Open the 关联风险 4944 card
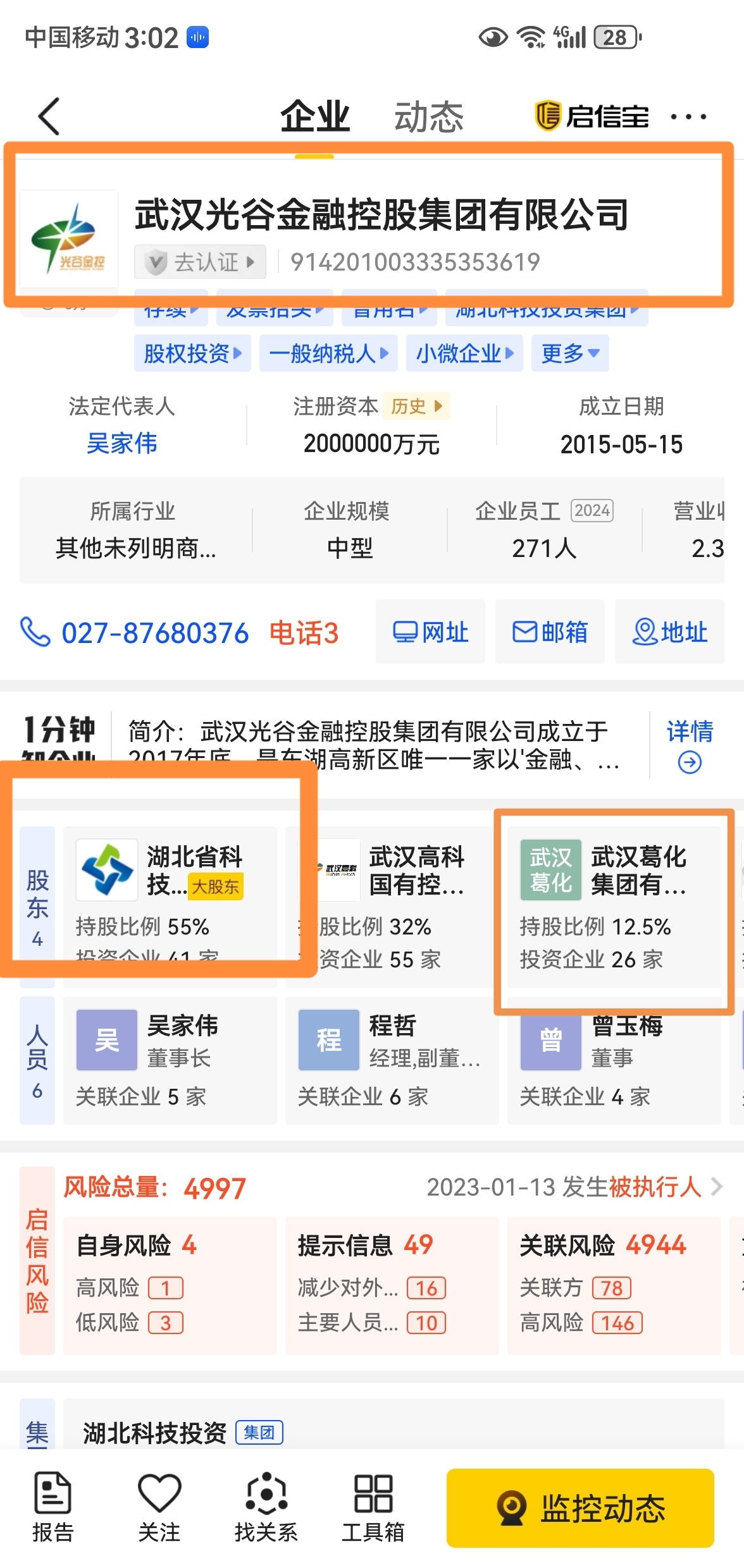The width and height of the screenshot is (744, 1568). coord(614,1285)
